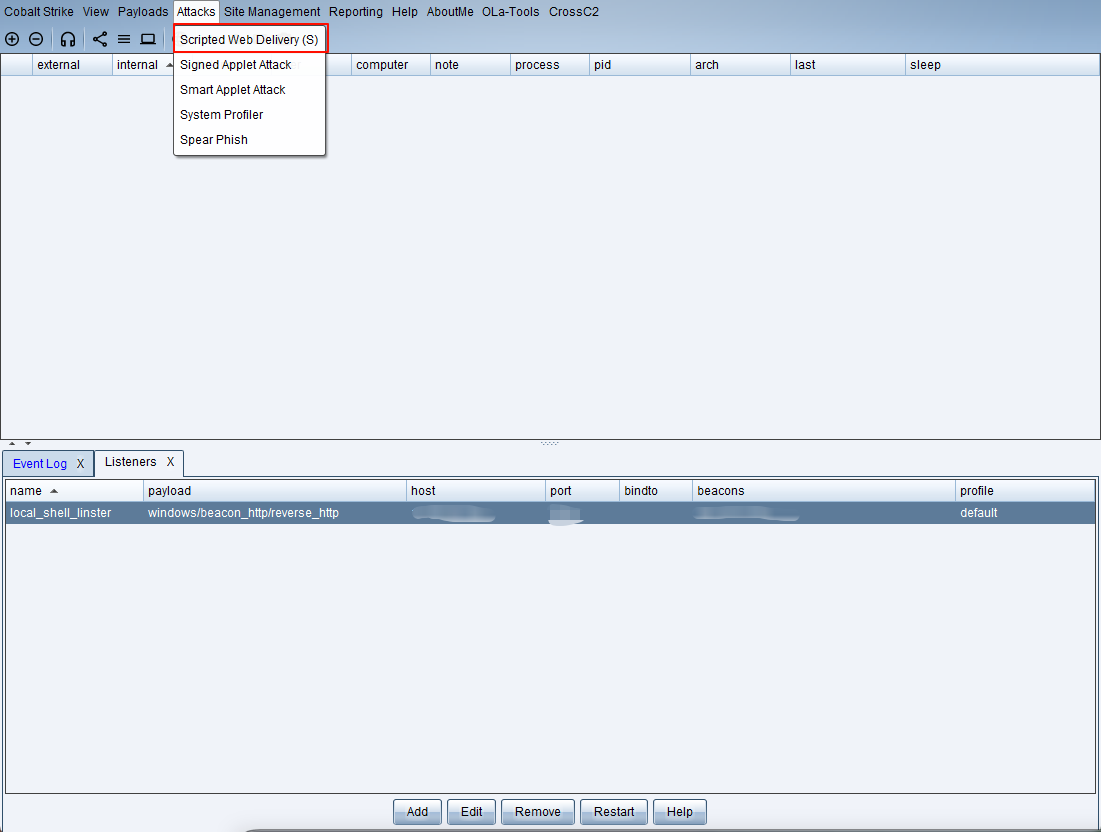This screenshot has height=832, width=1101.
Task: Sort sessions by the note column
Action: coord(470,65)
